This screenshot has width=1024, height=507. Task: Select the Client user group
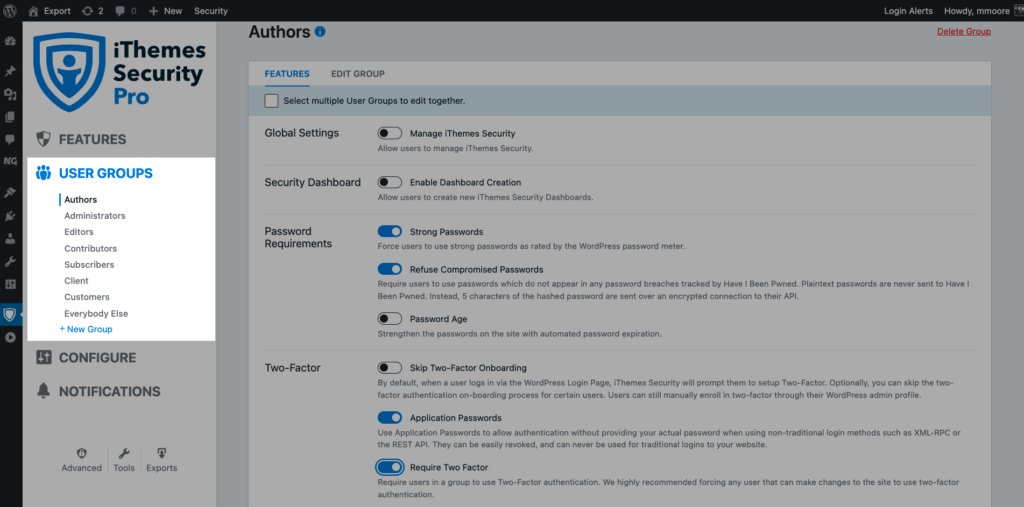tap(76, 281)
